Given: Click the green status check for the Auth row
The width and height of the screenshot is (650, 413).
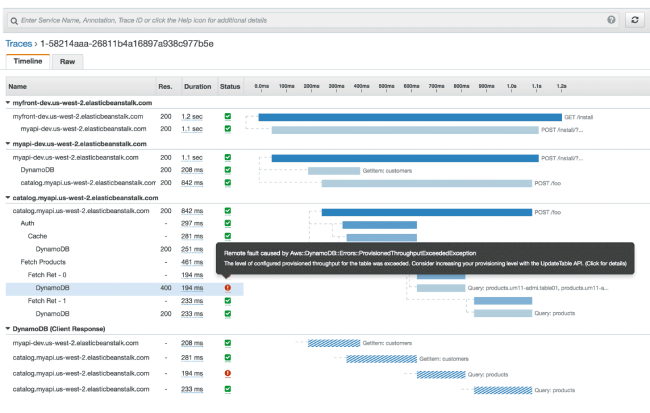Looking at the screenshot, I should point(228,223).
